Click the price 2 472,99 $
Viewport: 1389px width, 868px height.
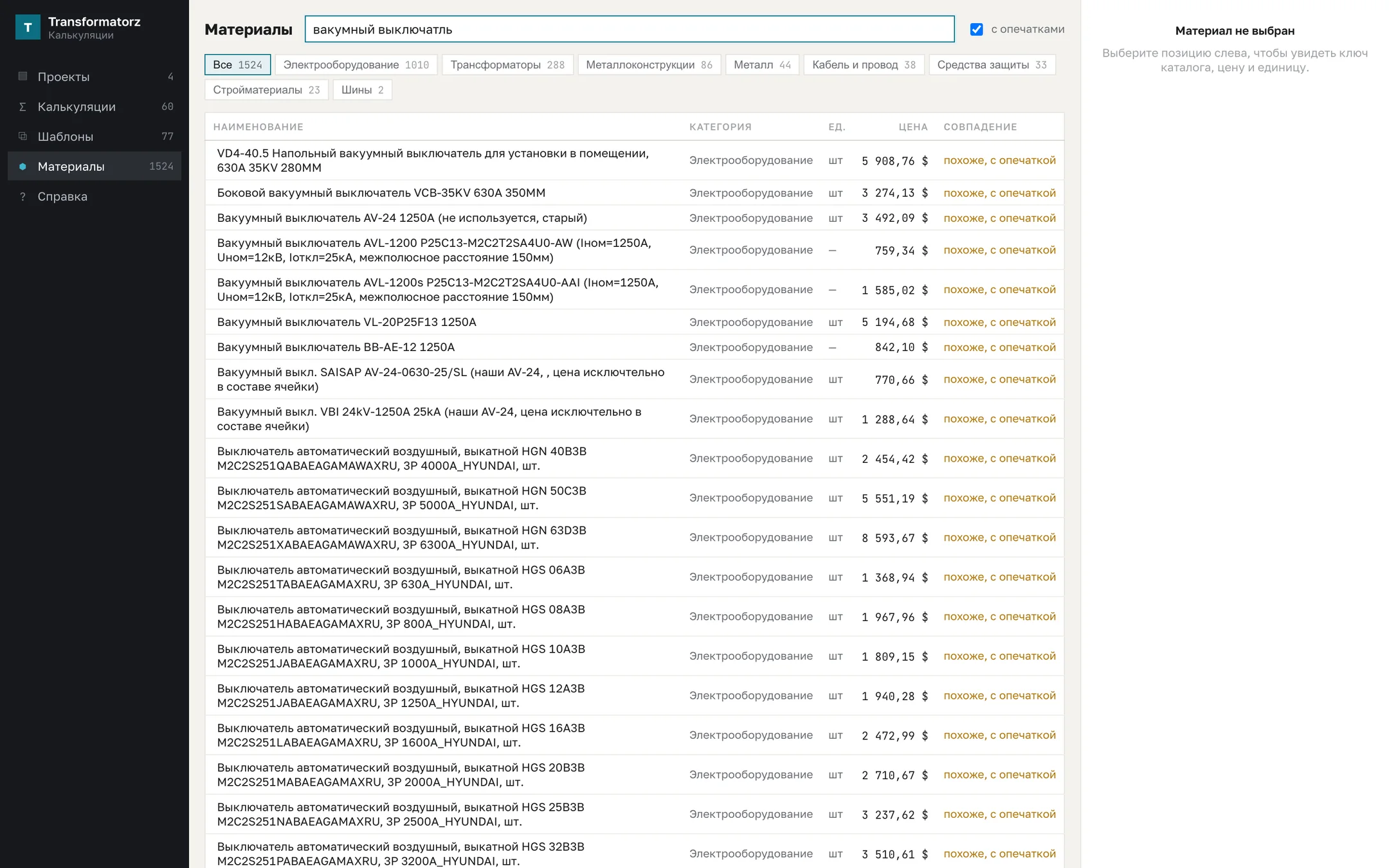[x=894, y=736]
